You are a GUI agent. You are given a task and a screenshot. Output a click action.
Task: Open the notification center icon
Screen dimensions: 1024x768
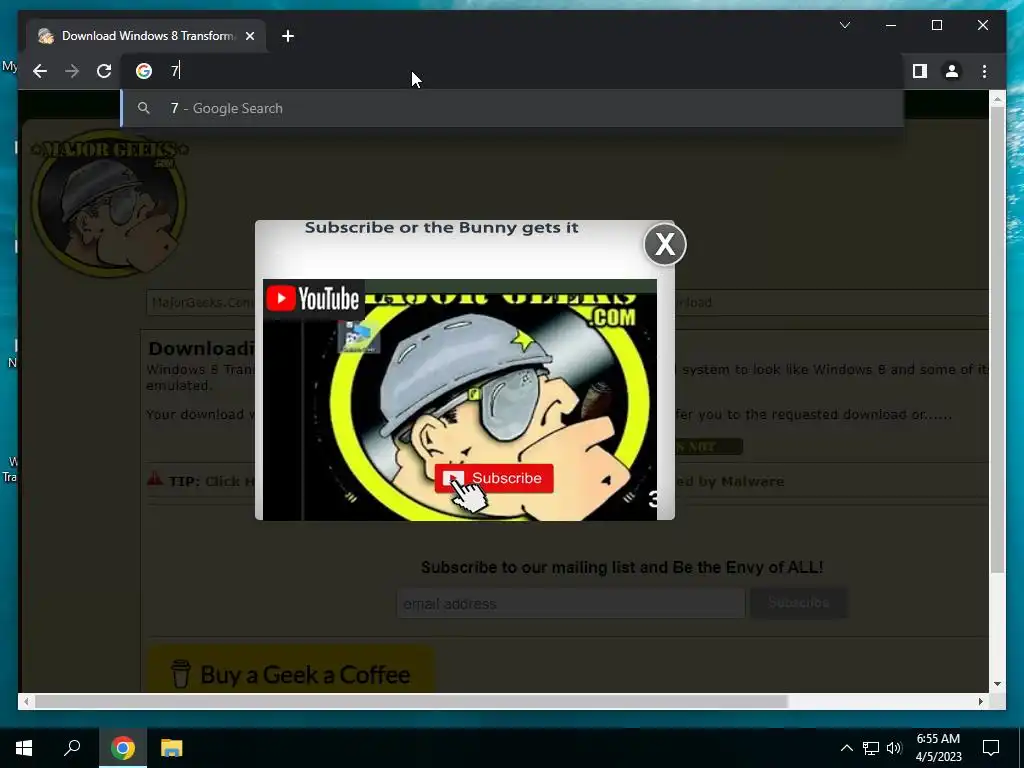pyautogui.click(x=991, y=748)
